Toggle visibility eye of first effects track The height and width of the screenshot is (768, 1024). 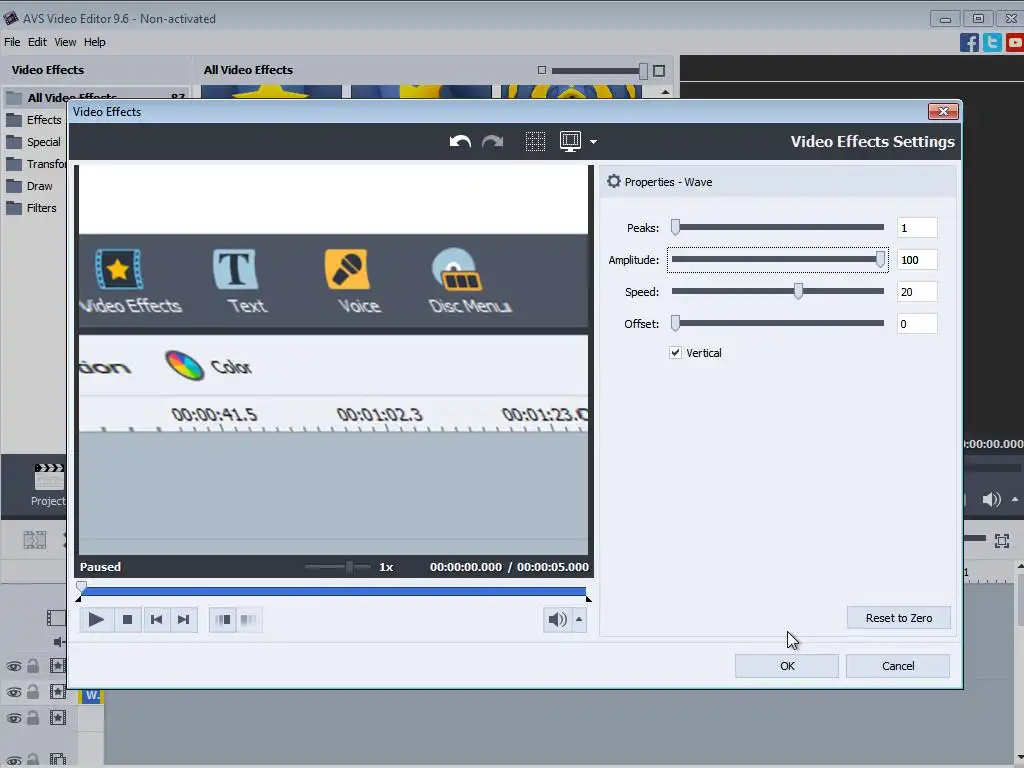click(14, 666)
